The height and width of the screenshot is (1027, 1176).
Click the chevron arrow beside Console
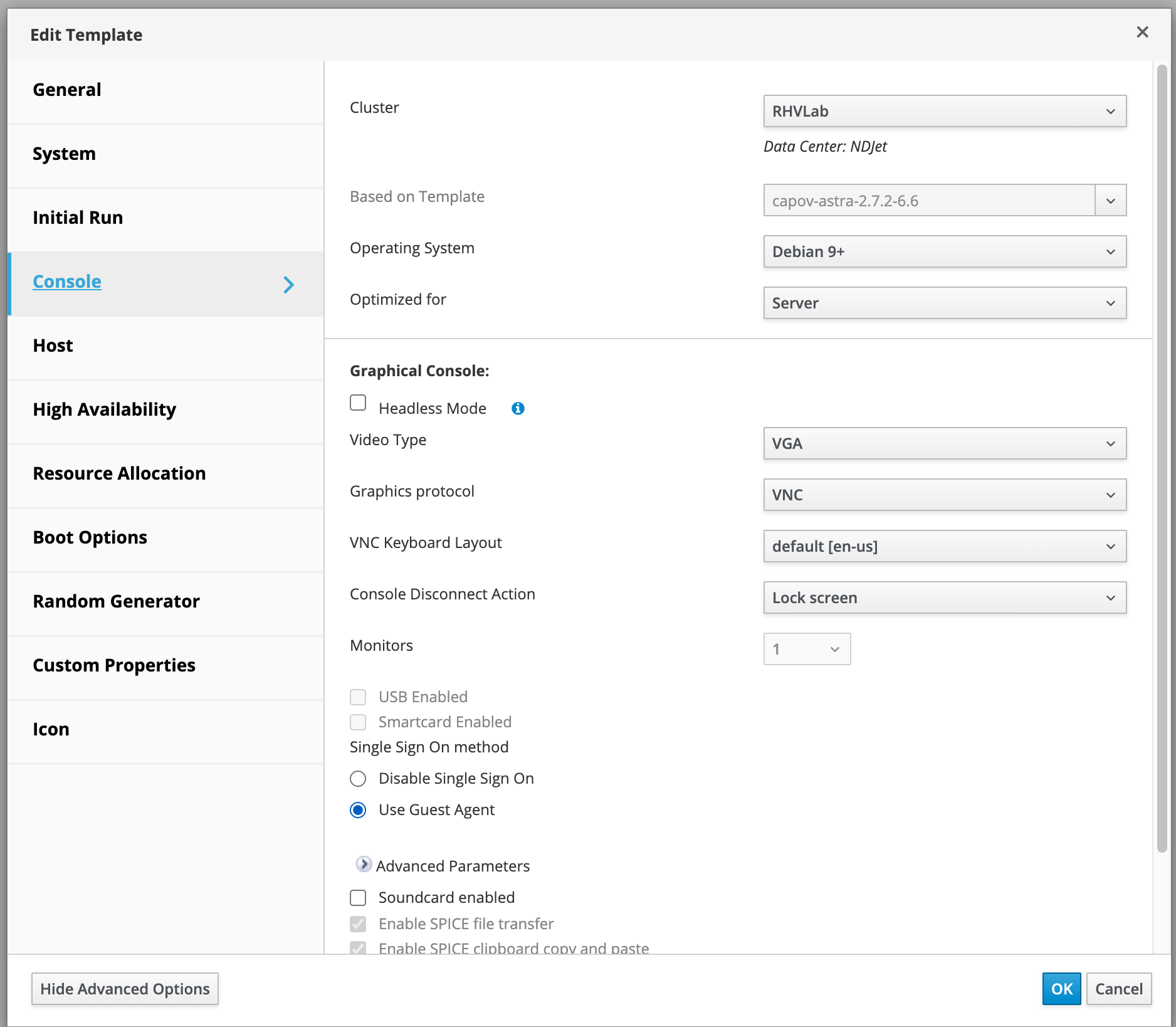click(x=288, y=285)
